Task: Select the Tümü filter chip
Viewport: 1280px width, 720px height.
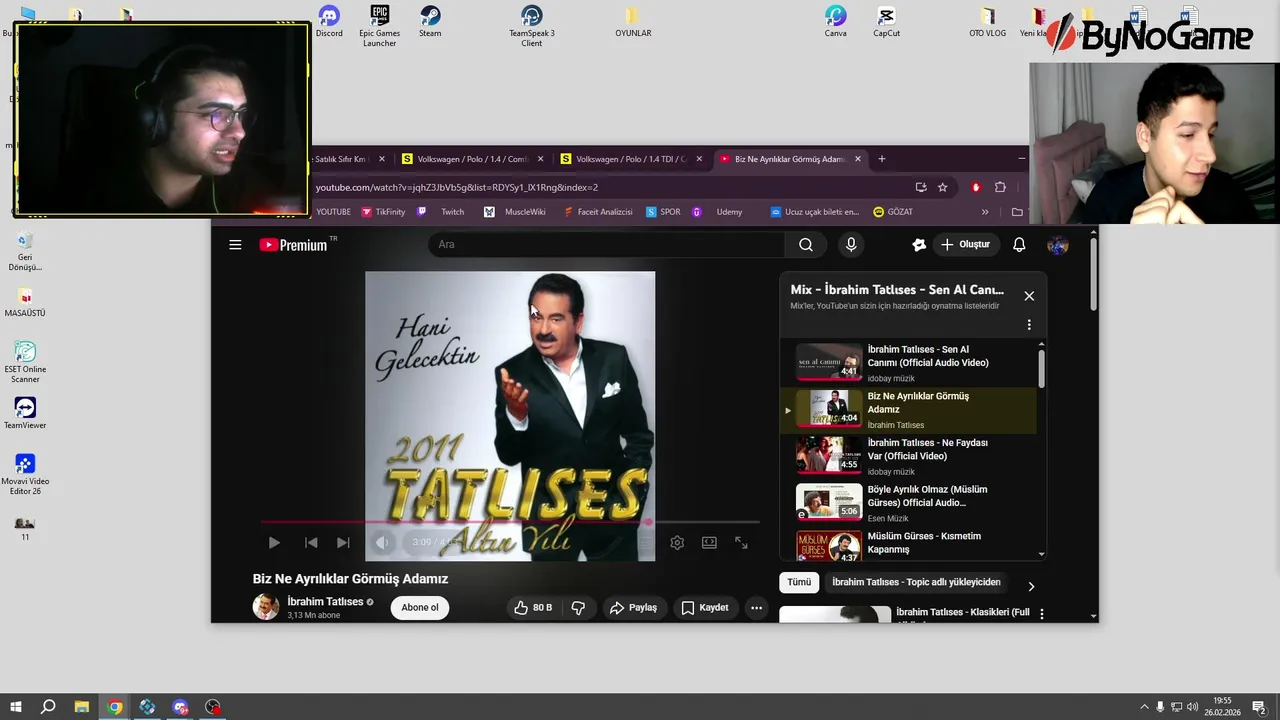Action: point(799,582)
